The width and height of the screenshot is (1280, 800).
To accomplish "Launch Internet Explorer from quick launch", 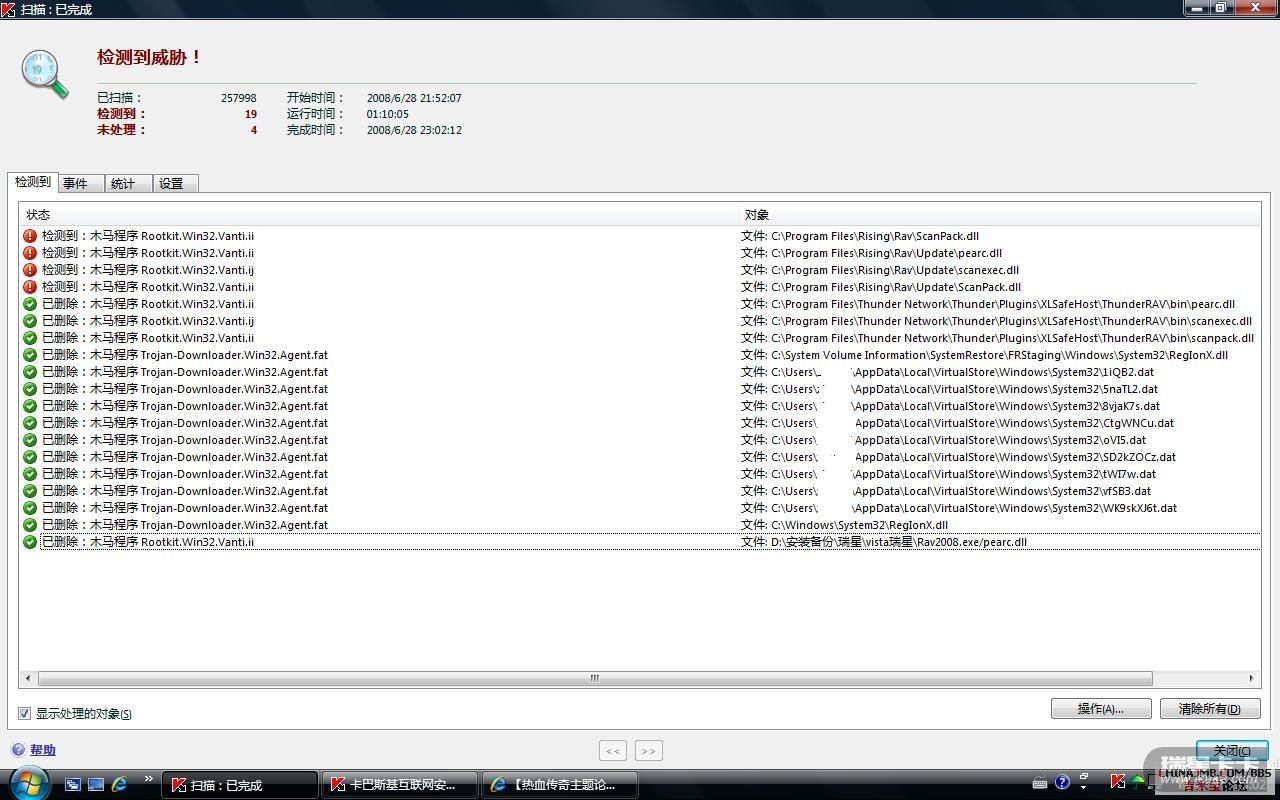I will (x=120, y=785).
